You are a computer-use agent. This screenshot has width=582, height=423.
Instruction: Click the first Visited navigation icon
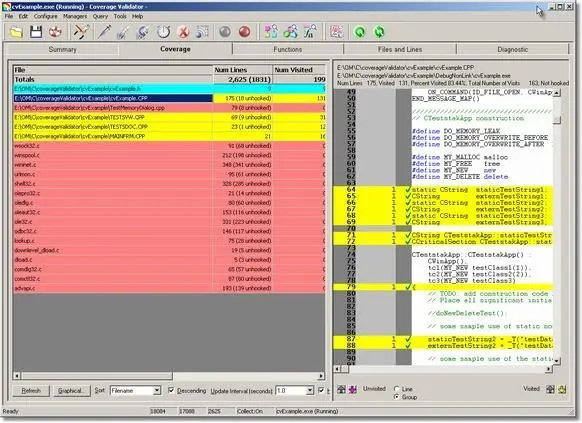pos(550,389)
